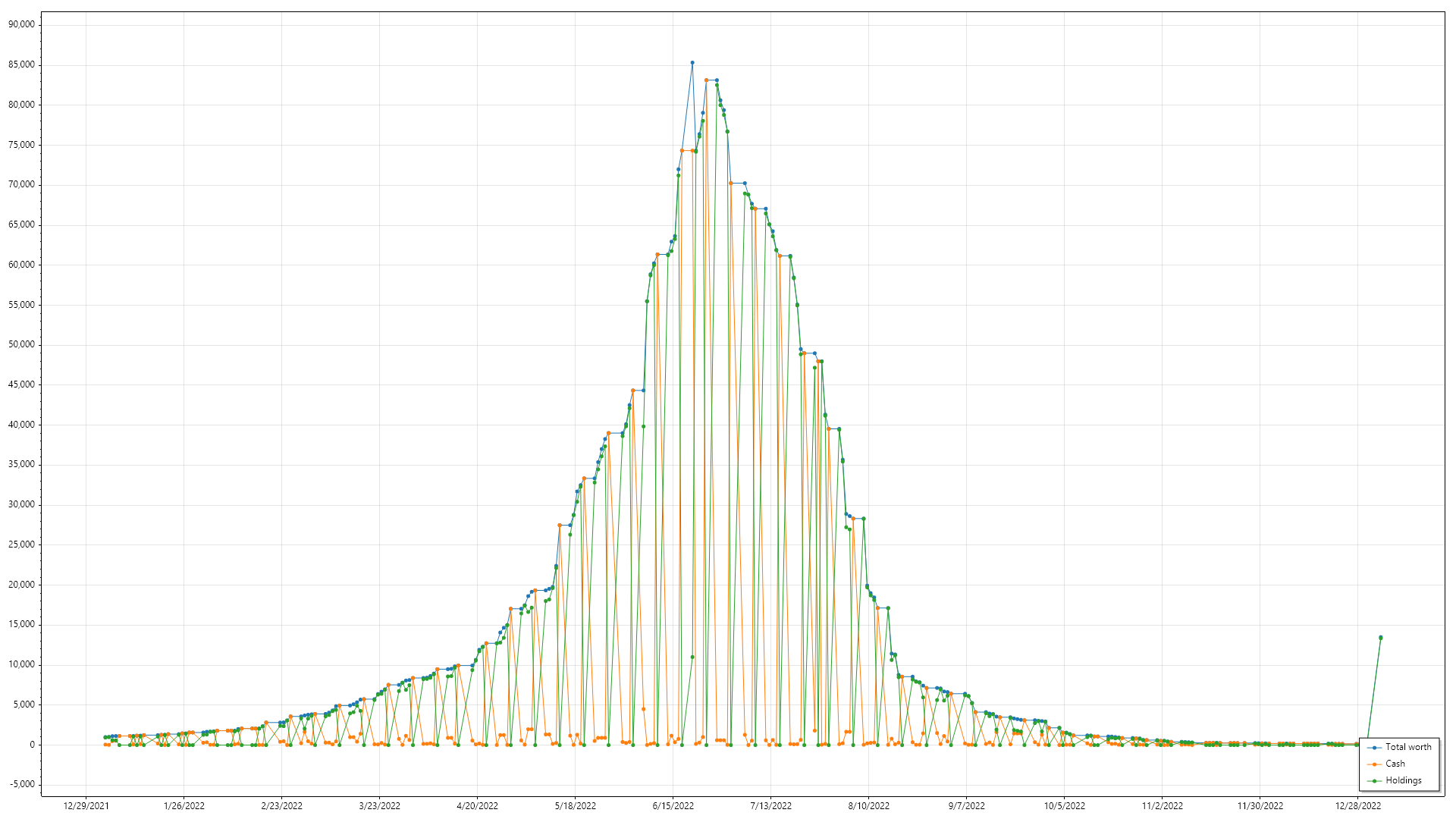This screenshot has width=1456, height=819.
Task: Click the 7/13/2022 x-axis date label
Action: pos(770,806)
